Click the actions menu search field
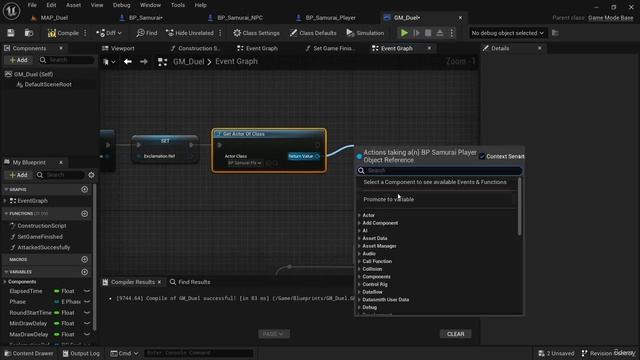This screenshot has height=360, width=640. pyautogui.click(x=440, y=171)
